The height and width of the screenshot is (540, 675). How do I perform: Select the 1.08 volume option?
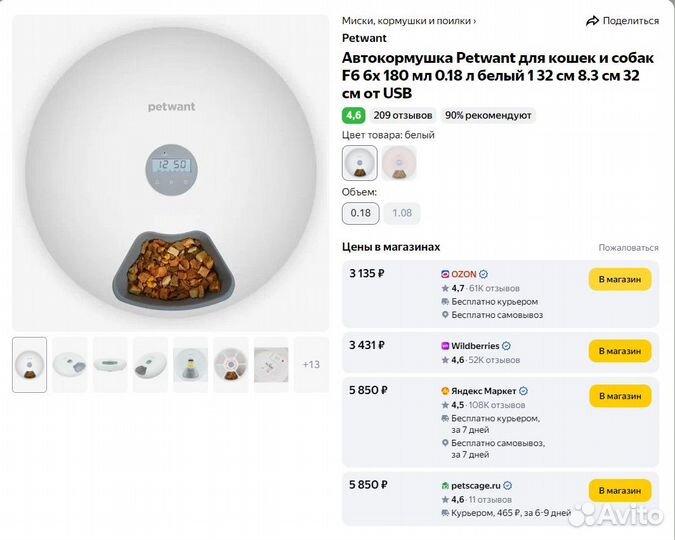(x=402, y=213)
